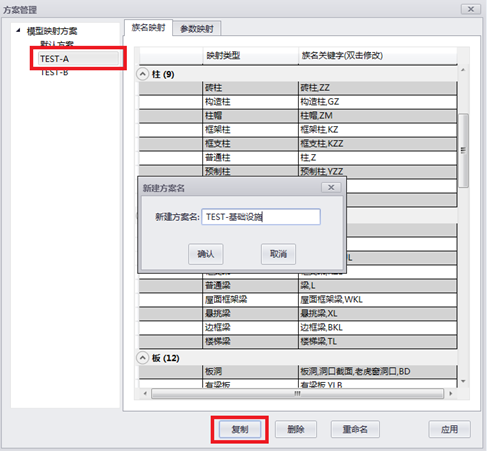The height and width of the screenshot is (451, 487).
Task: Click keyword cell 框支柱,KZZ
Action: [377, 144]
